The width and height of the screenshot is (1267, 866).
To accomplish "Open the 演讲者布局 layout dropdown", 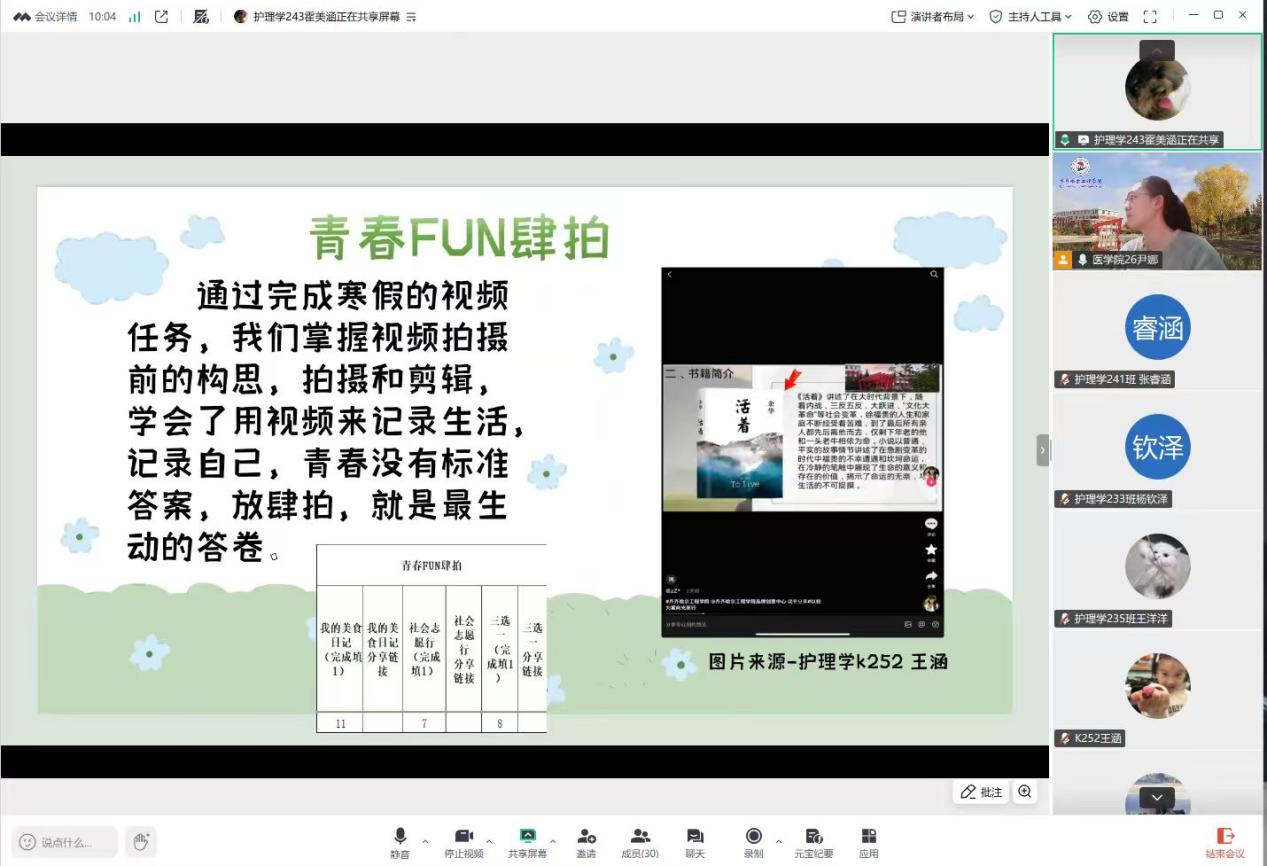I will (932, 16).
